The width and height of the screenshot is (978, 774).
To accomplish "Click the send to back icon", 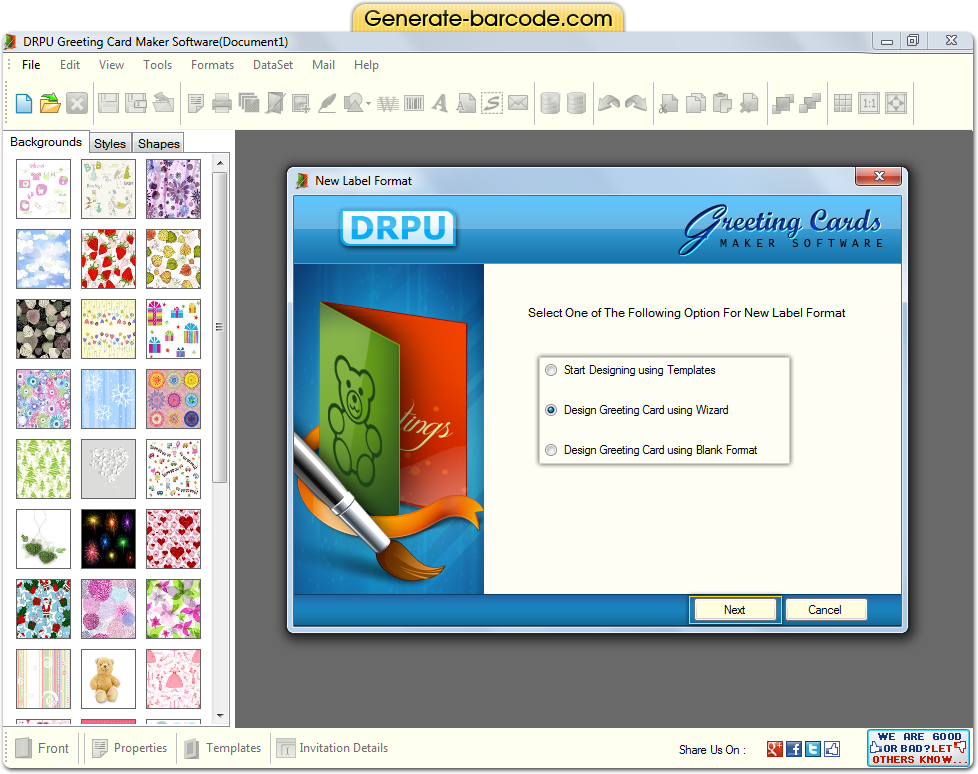I will [809, 103].
